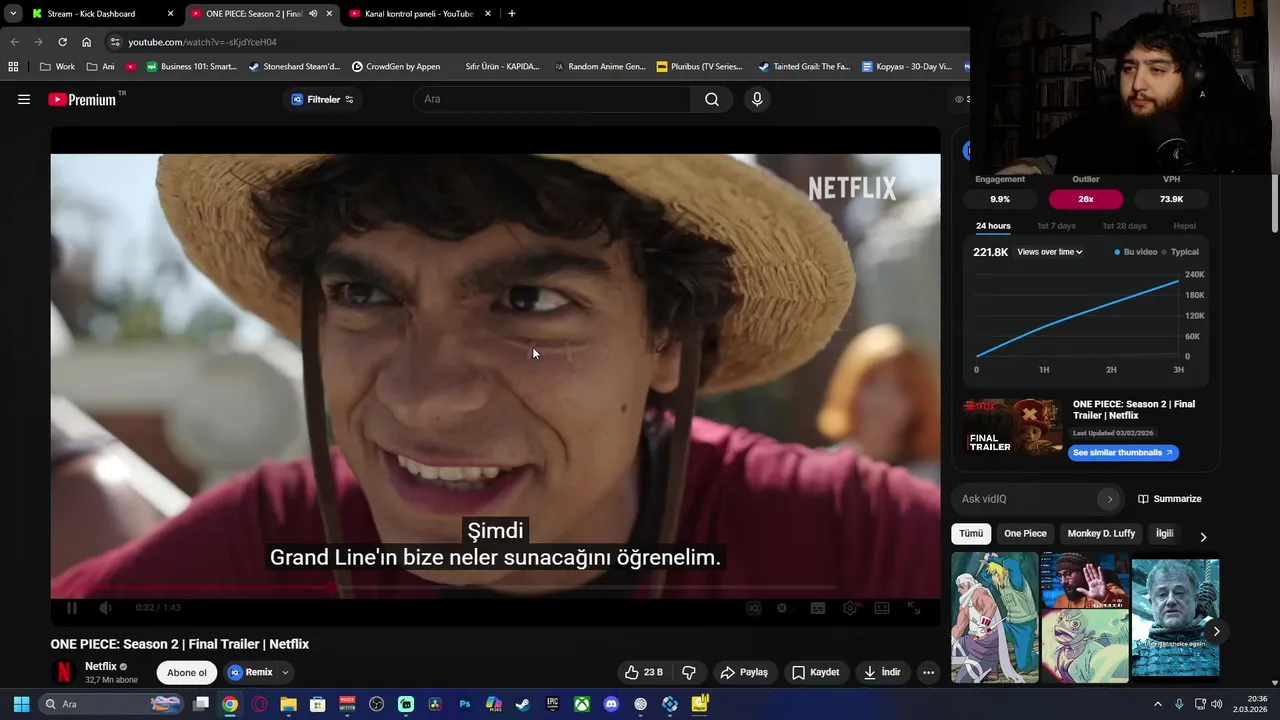Mute the ONE PIECE tab via its audio icon

(313, 14)
